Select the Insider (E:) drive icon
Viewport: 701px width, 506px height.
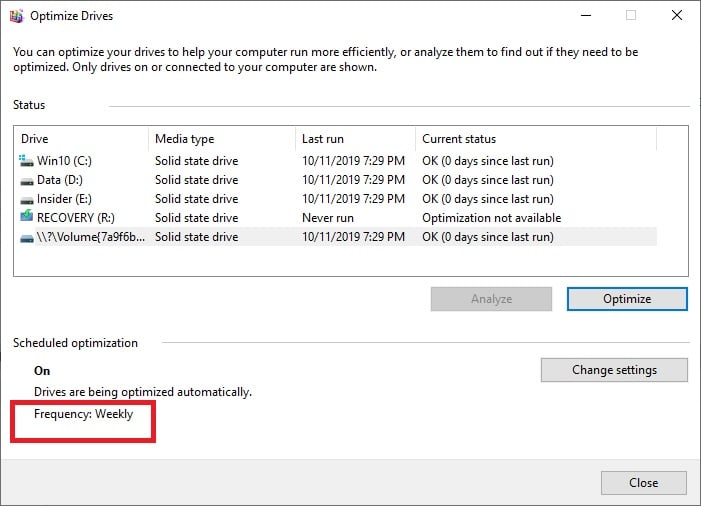click(x=26, y=200)
